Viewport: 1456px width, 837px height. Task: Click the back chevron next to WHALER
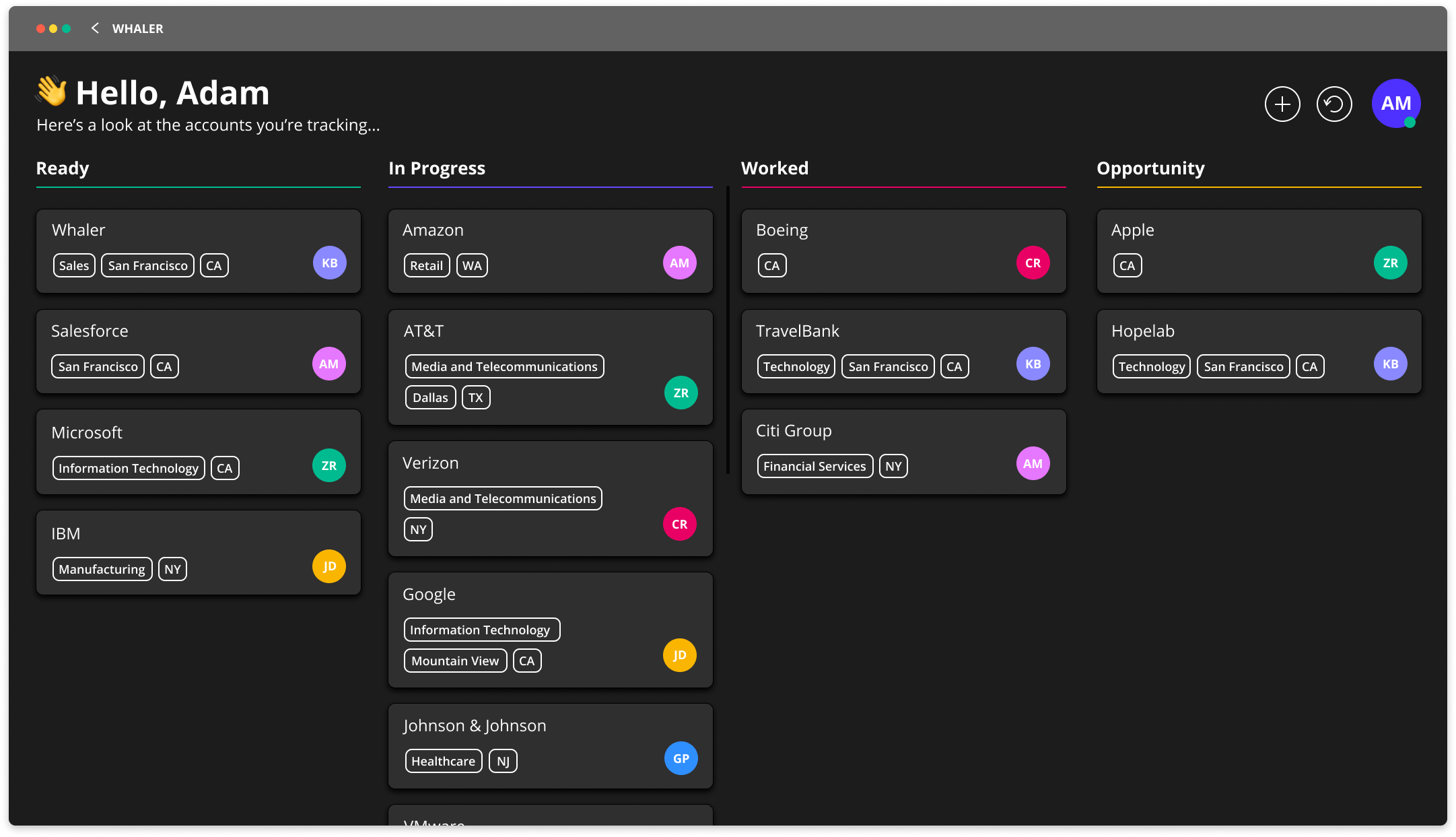click(94, 28)
